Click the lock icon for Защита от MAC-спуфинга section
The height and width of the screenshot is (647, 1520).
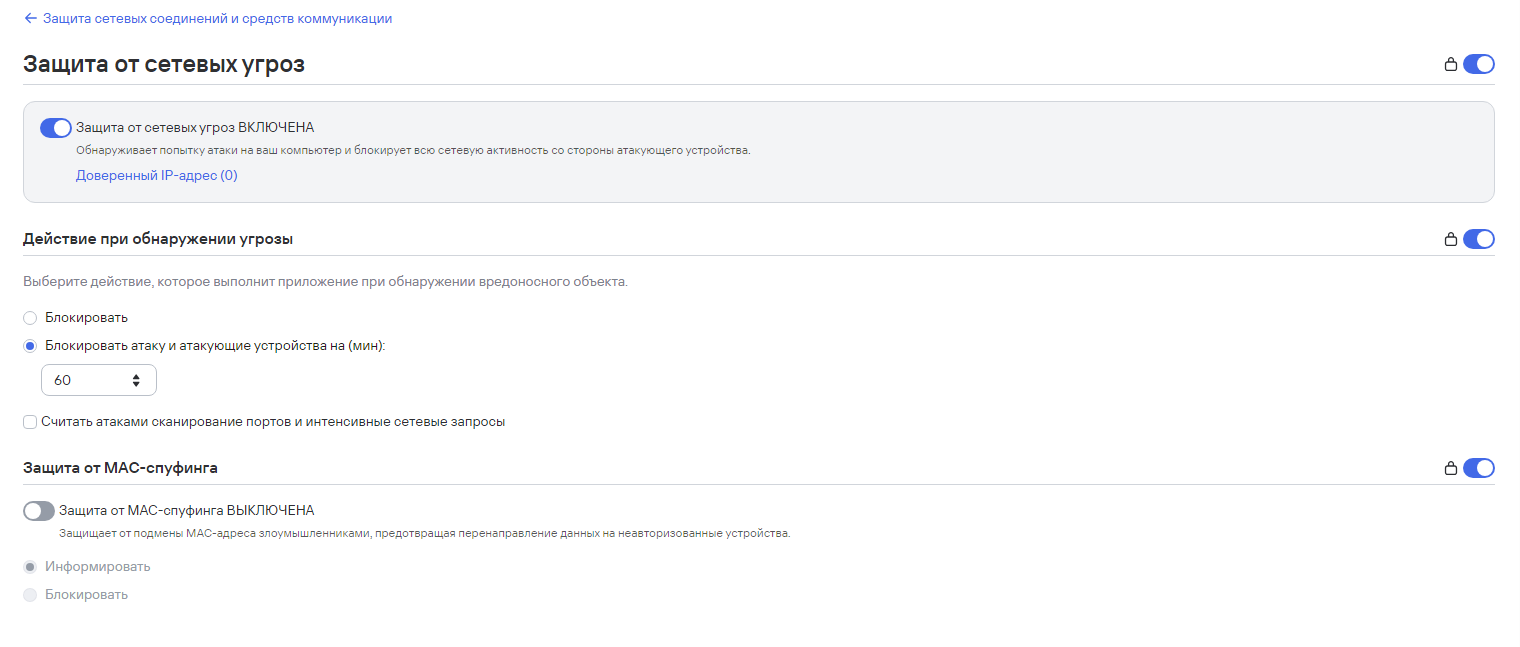pyautogui.click(x=1450, y=467)
